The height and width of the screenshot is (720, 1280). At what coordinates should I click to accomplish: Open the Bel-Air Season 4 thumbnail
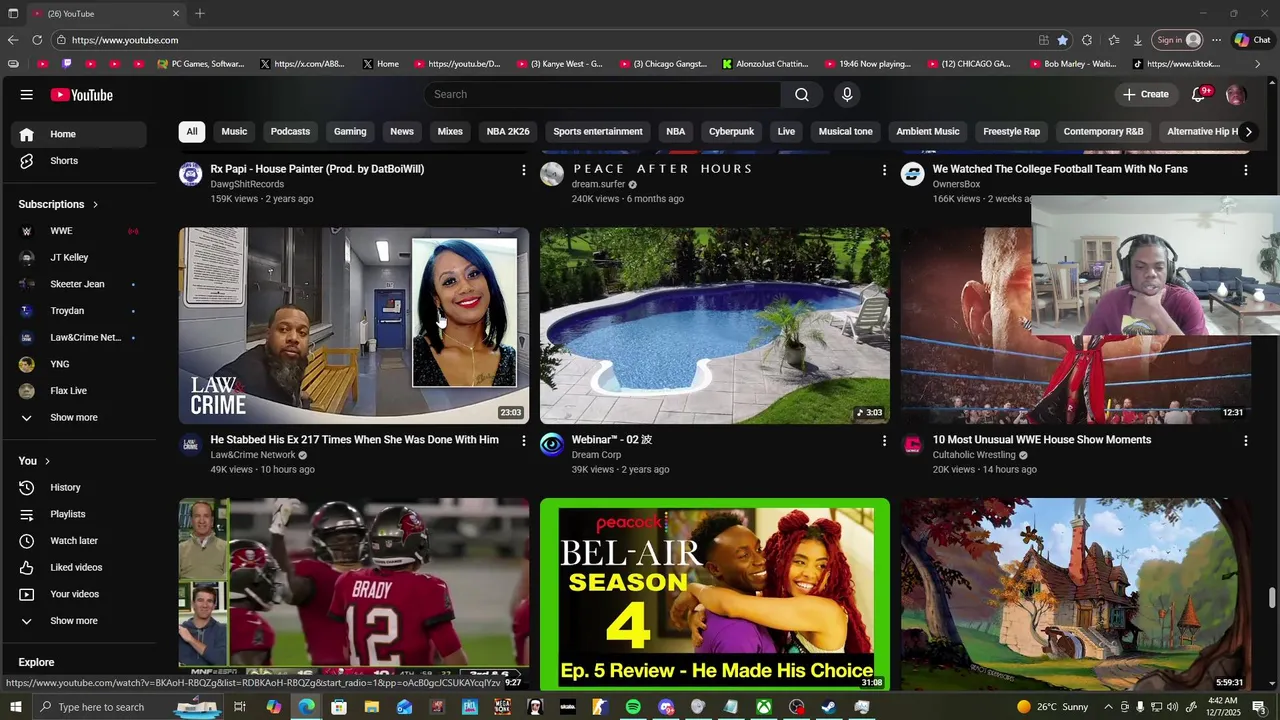(715, 594)
